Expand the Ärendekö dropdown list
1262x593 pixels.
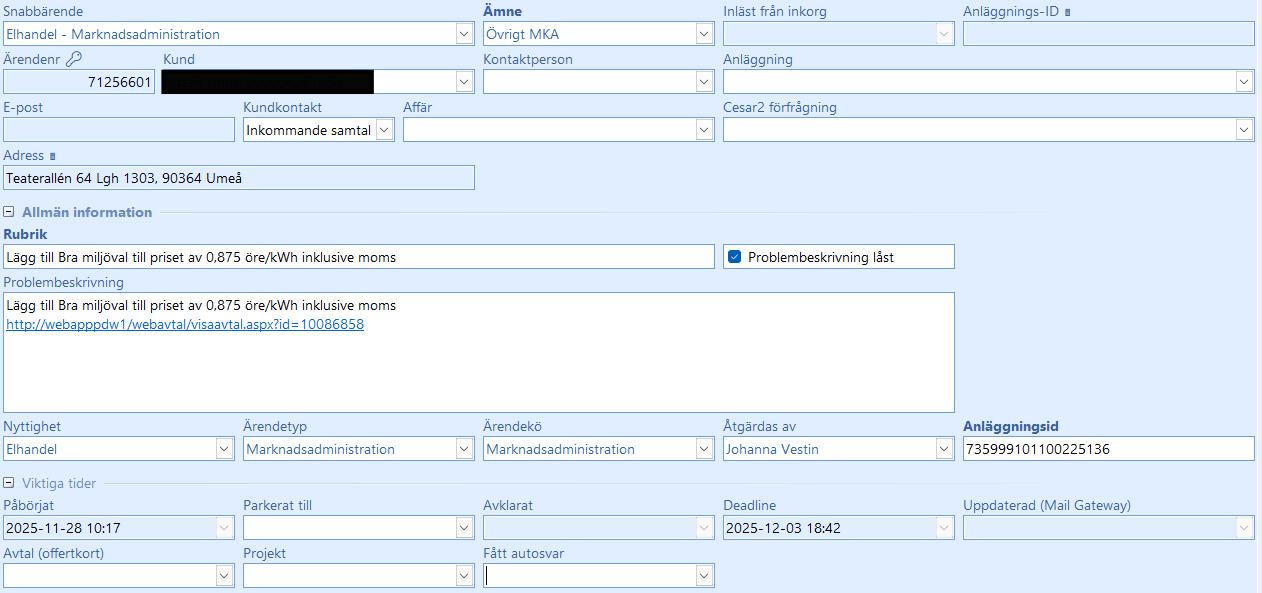pos(704,450)
